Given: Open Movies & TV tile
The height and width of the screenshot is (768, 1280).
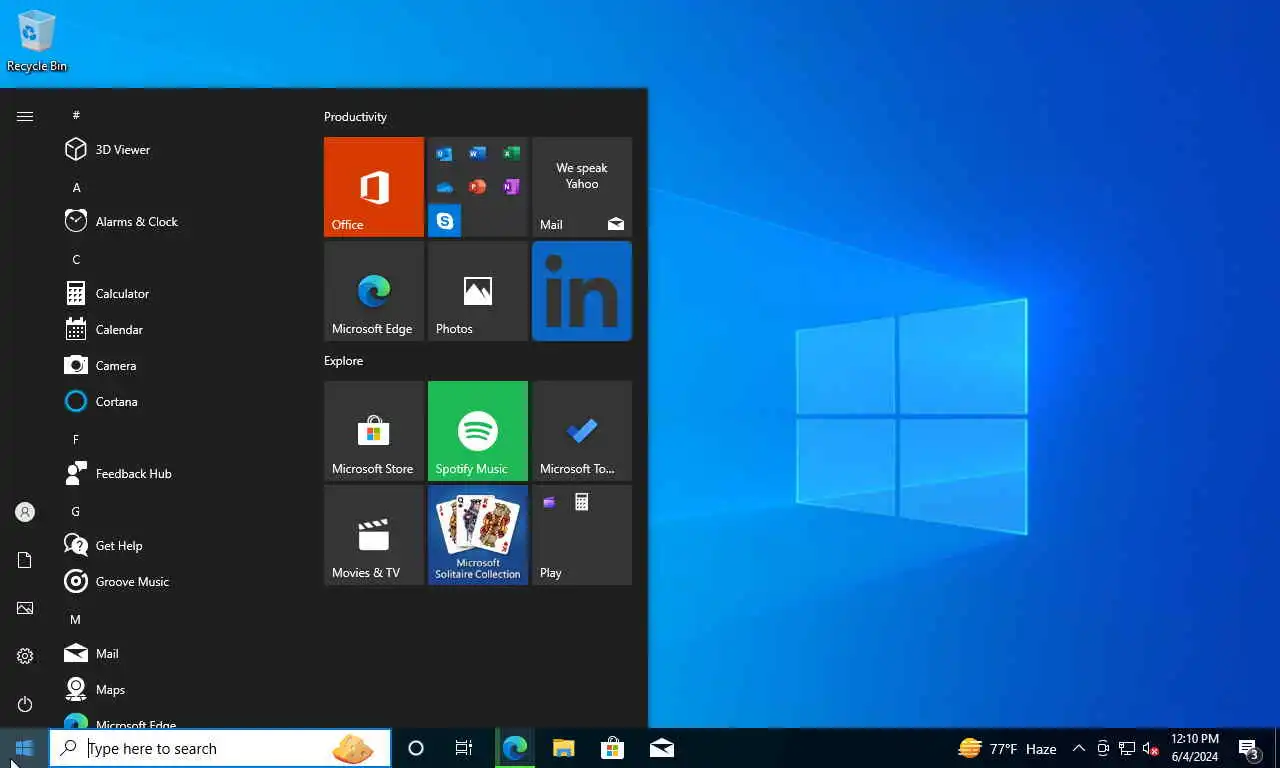Looking at the screenshot, I should click(x=374, y=535).
